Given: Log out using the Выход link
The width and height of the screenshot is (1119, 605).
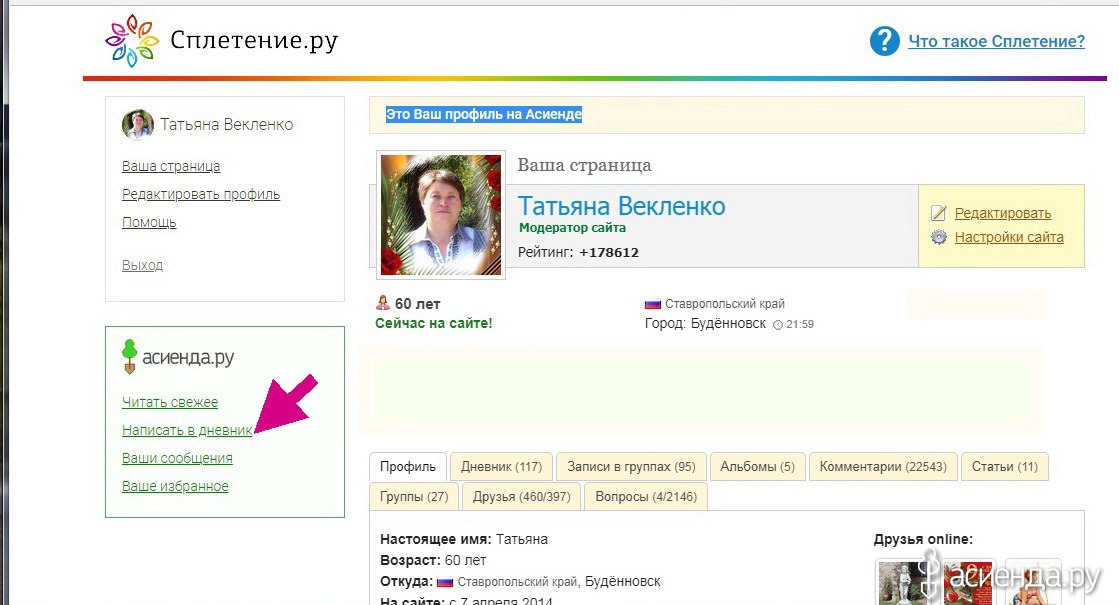Looking at the screenshot, I should [x=142, y=265].
